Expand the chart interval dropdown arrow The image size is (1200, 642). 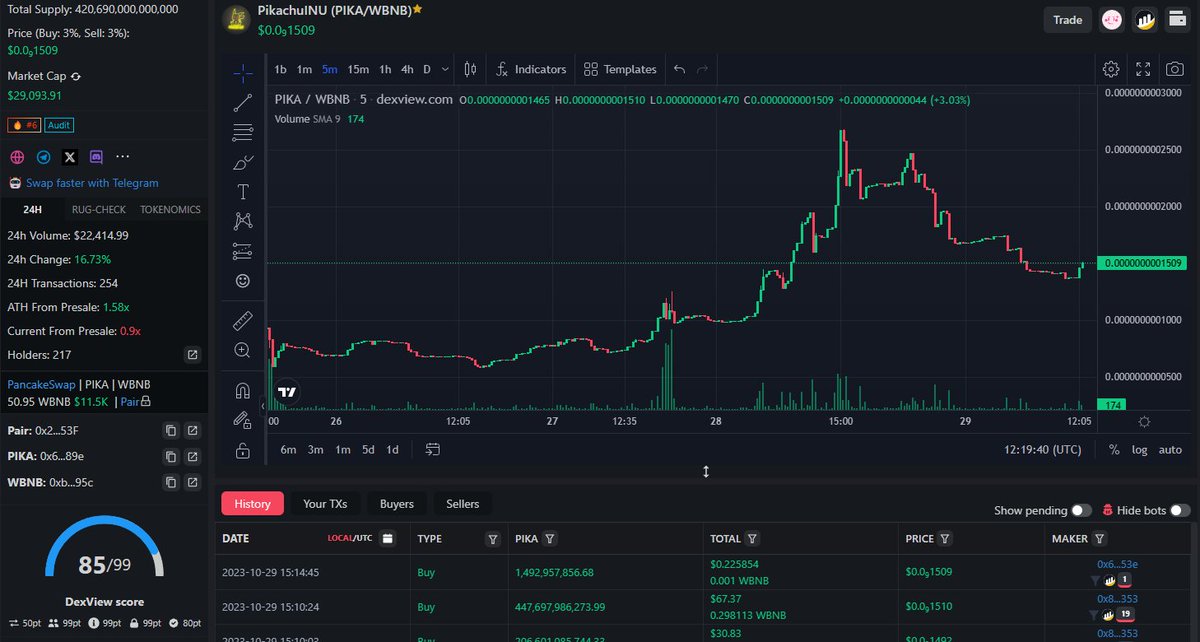(x=444, y=69)
